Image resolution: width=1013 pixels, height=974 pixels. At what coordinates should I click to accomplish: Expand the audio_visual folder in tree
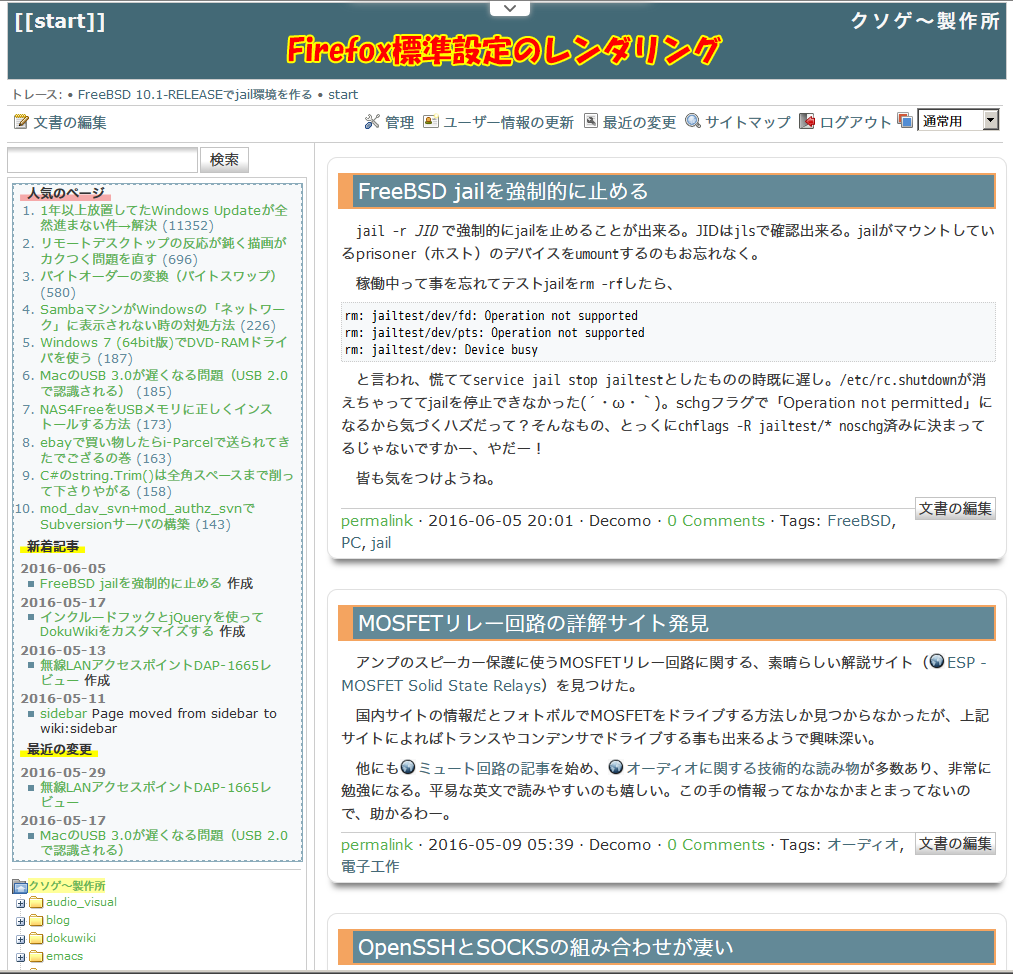(x=20, y=903)
